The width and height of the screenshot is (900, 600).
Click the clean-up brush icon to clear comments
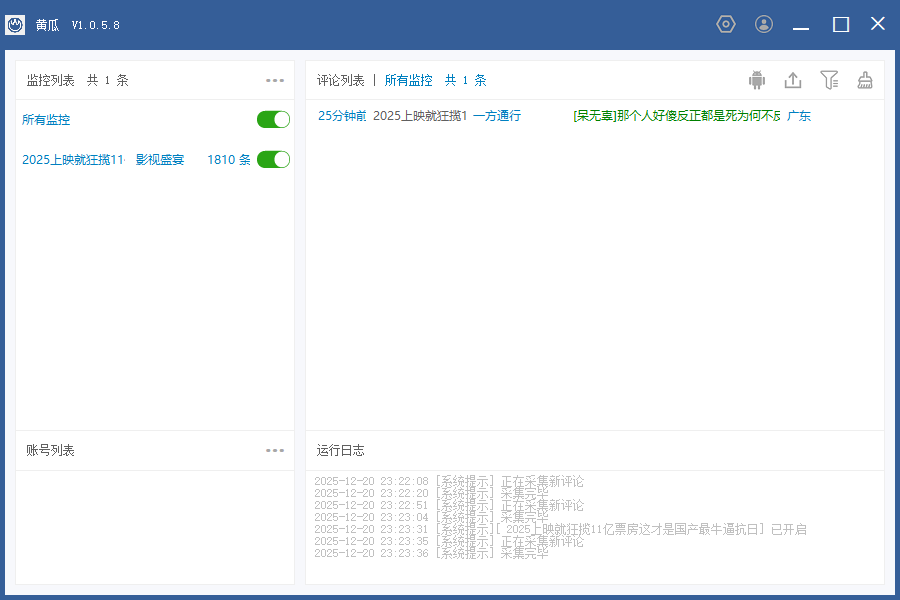[x=864, y=80]
